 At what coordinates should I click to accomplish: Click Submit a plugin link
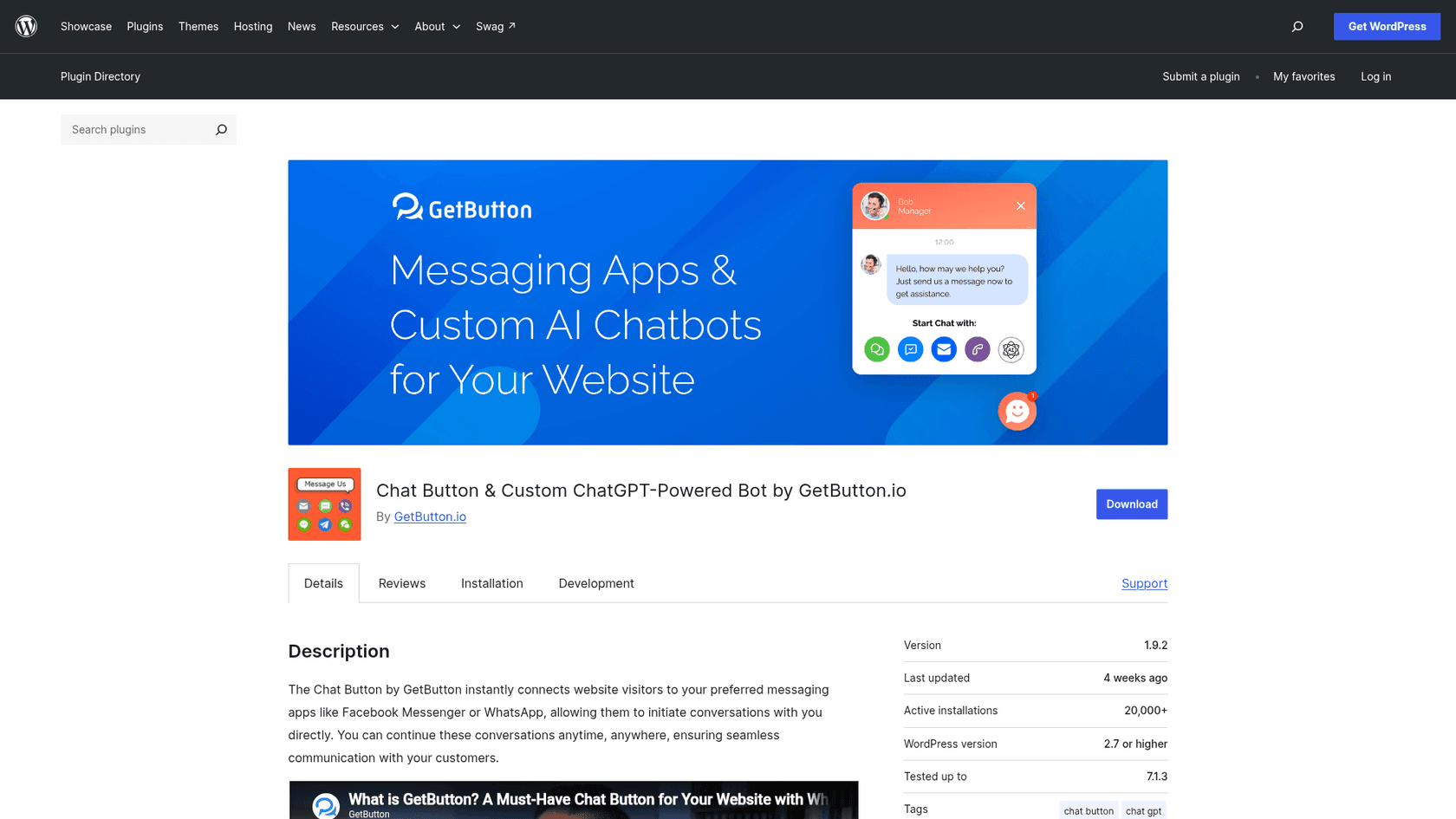tap(1200, 76)
